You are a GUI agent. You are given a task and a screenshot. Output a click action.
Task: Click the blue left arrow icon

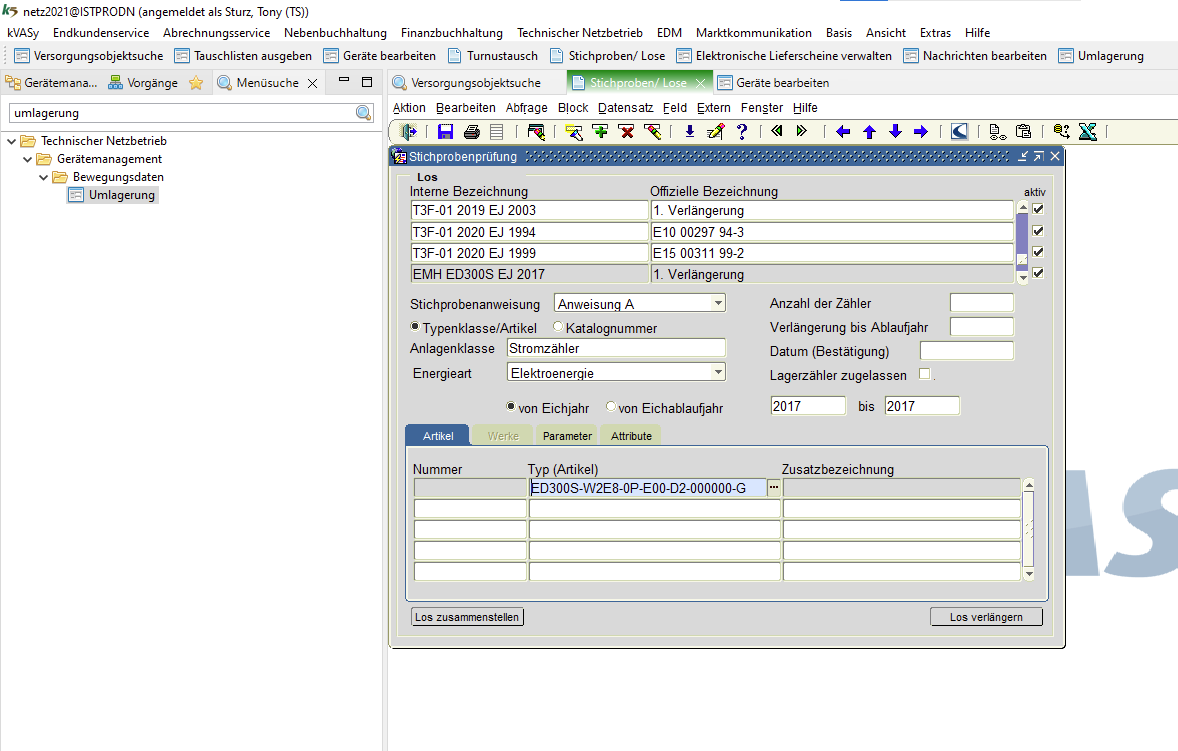click(843, 131)
